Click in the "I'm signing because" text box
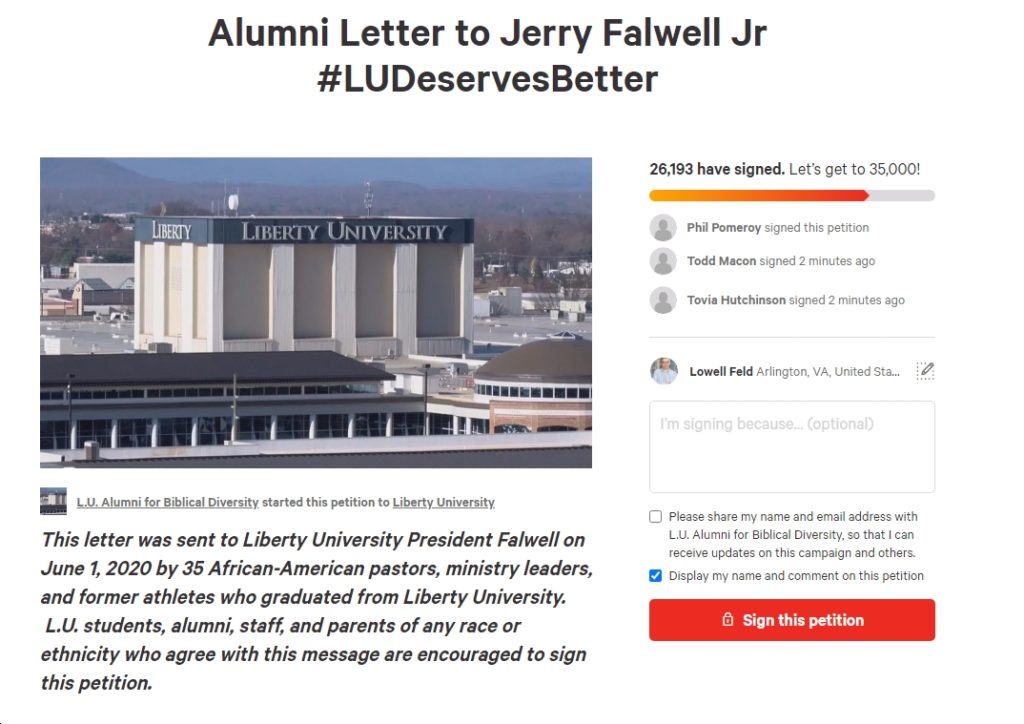 792,447
